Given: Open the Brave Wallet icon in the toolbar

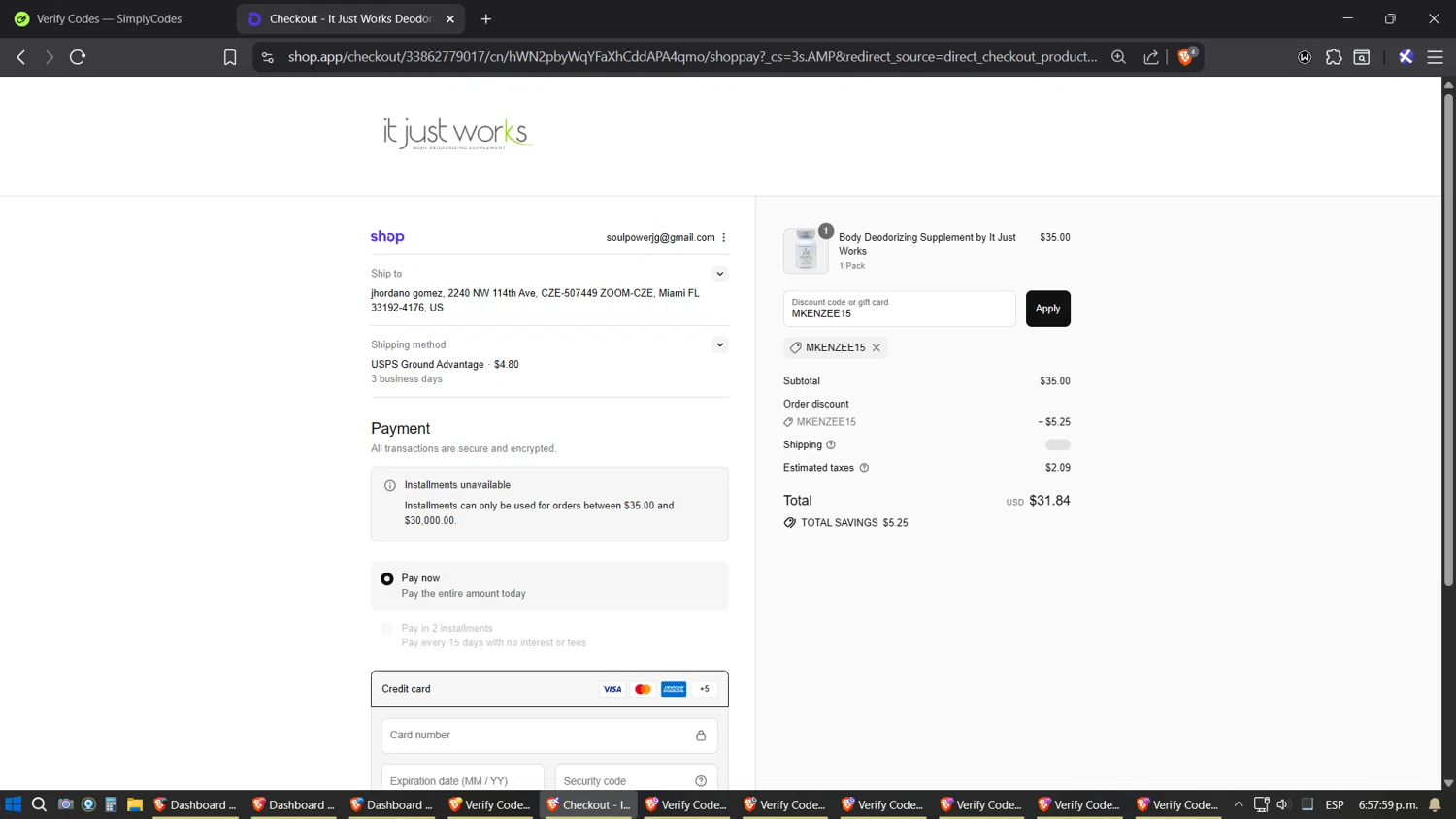Looking at the screenshot, I should [x=1305, y=57].
